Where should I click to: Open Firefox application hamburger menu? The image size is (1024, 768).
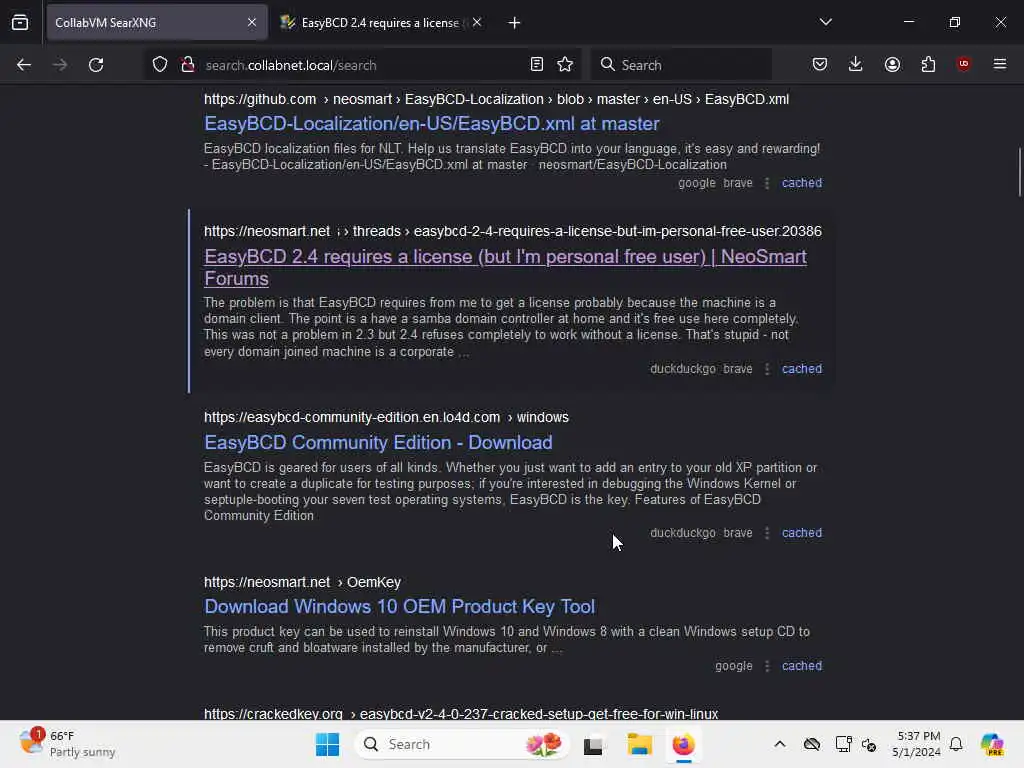click(1000, 64)
